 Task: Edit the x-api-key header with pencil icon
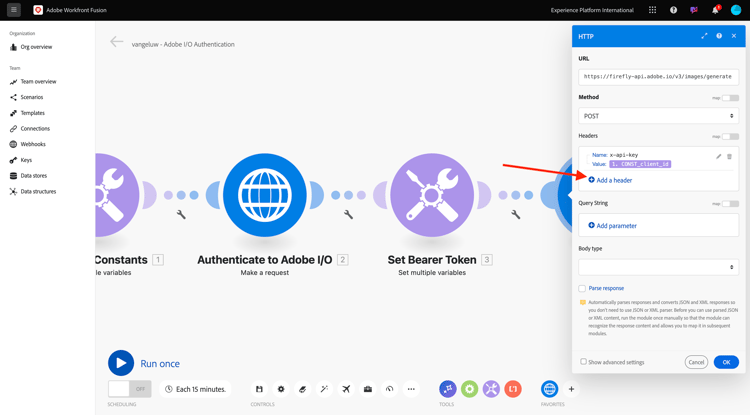(718, 156)
